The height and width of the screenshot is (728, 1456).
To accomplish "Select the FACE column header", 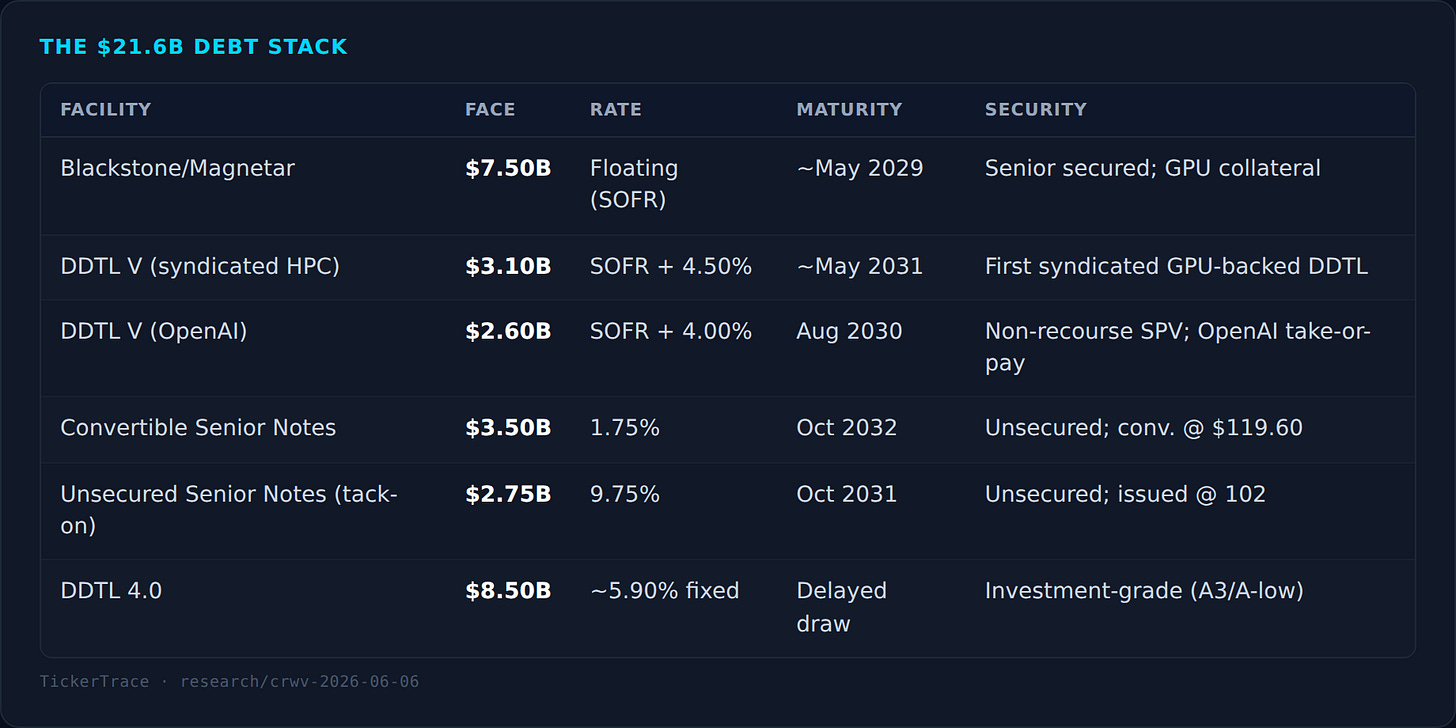I will pos(490,110).
